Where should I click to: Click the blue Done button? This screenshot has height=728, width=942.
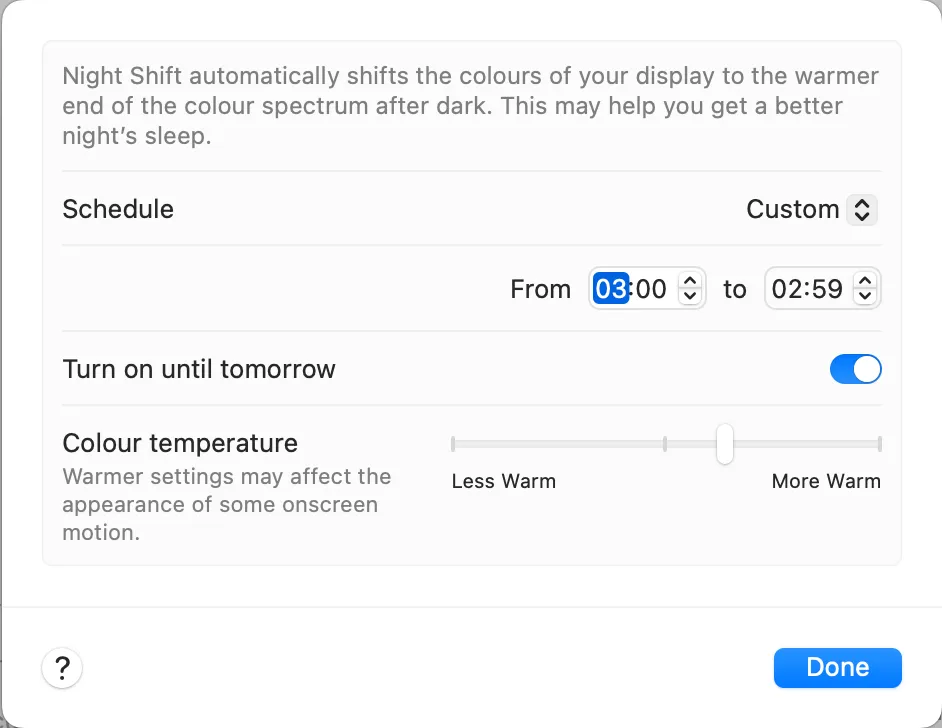pyautogui.click(x=837, y=667)
